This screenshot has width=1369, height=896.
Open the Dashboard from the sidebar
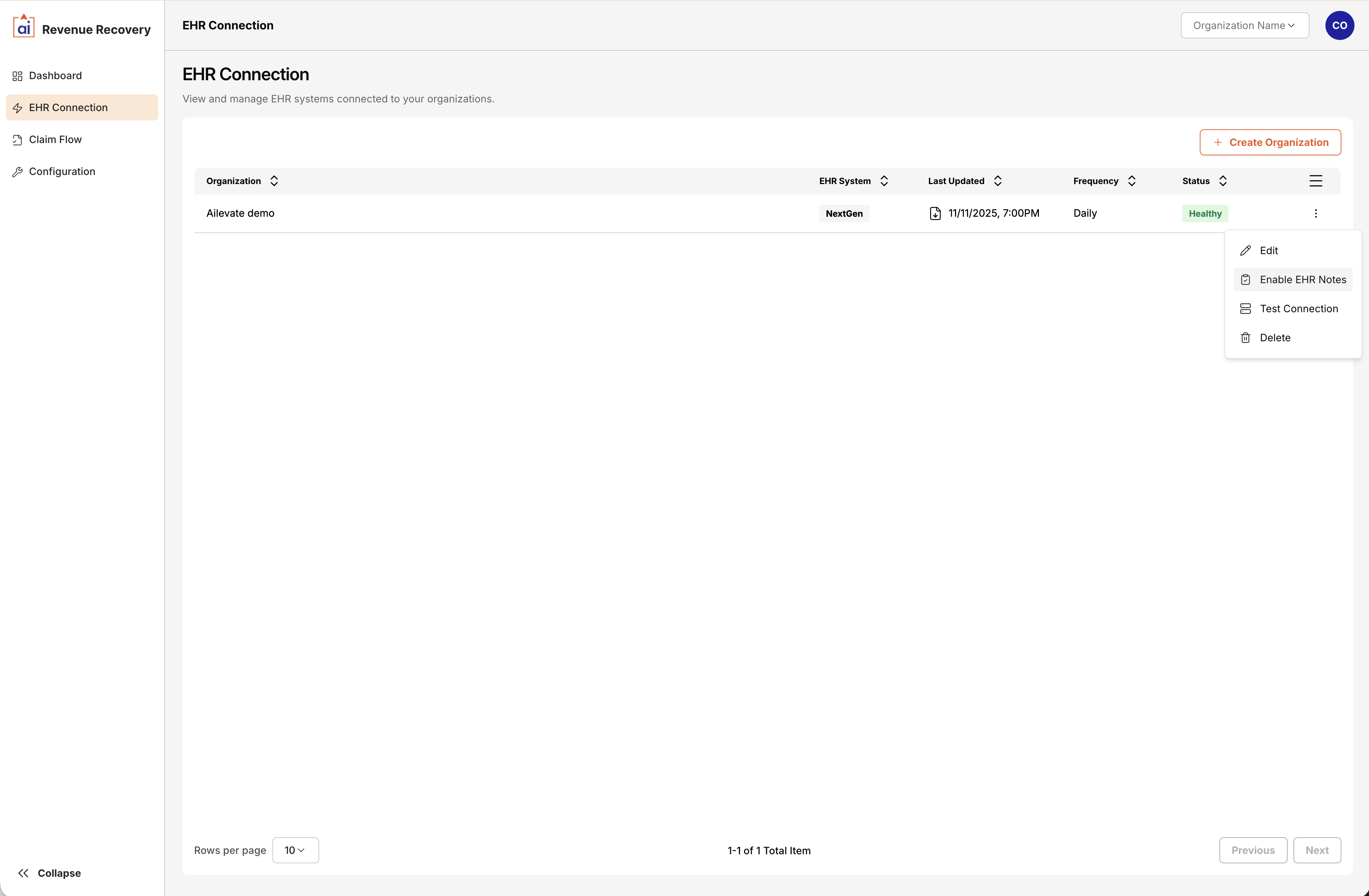tap(54, 76)
